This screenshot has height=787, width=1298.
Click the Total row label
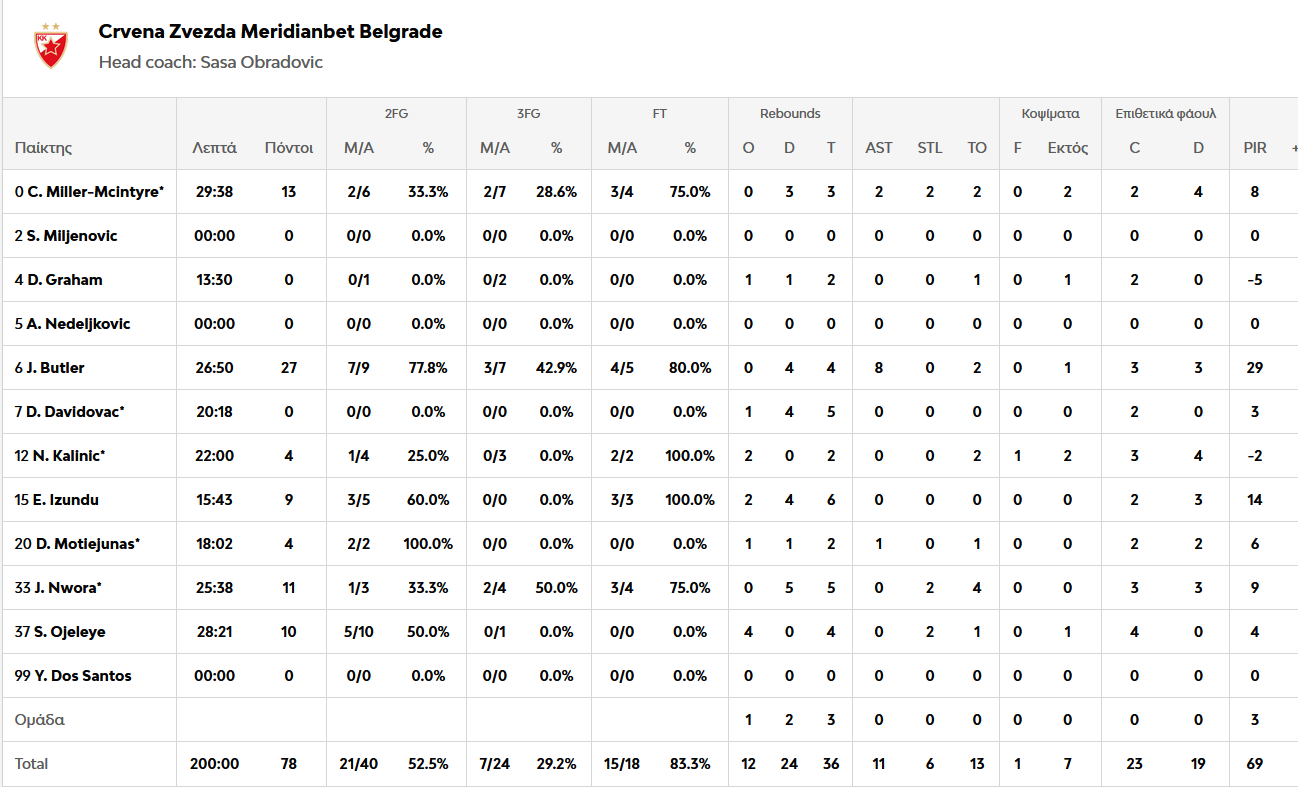pos(31,764)
